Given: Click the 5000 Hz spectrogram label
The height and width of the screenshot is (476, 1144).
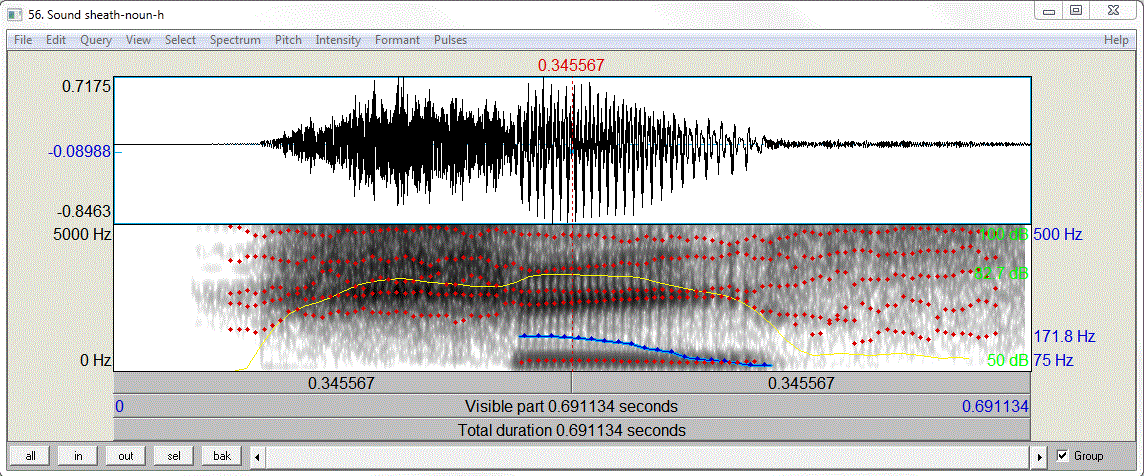Looking at the screenshot, I should pyautogui.click(x=80, y=235).
